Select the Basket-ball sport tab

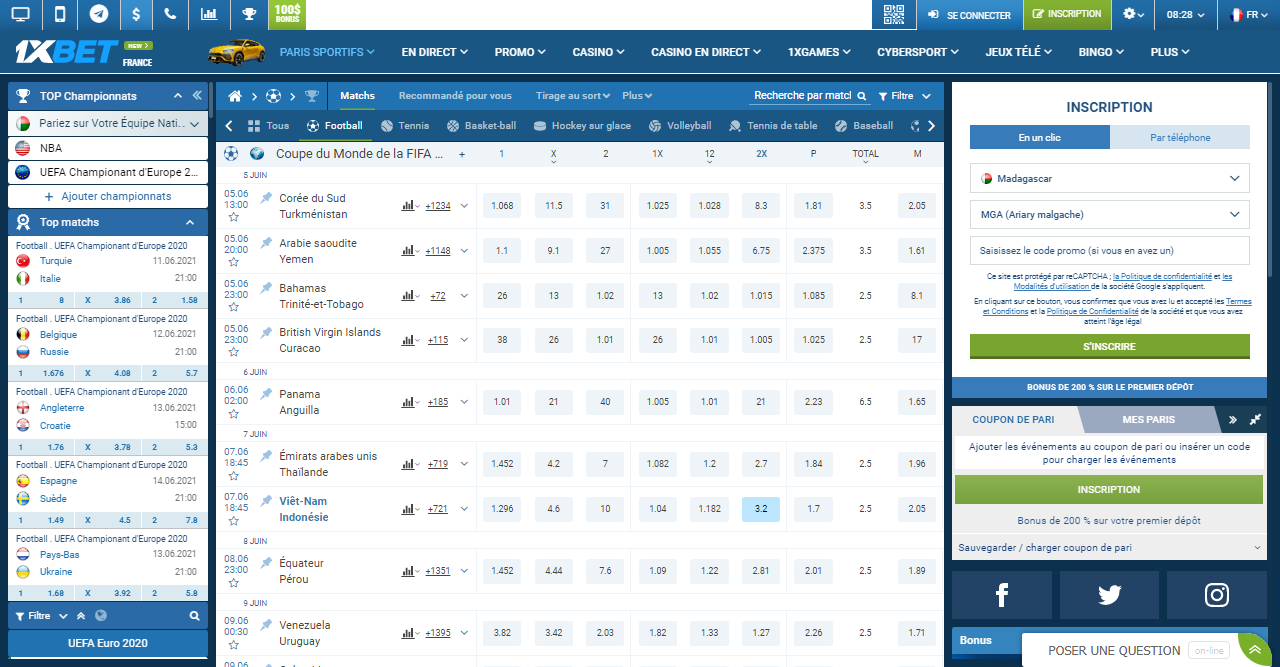482,126
